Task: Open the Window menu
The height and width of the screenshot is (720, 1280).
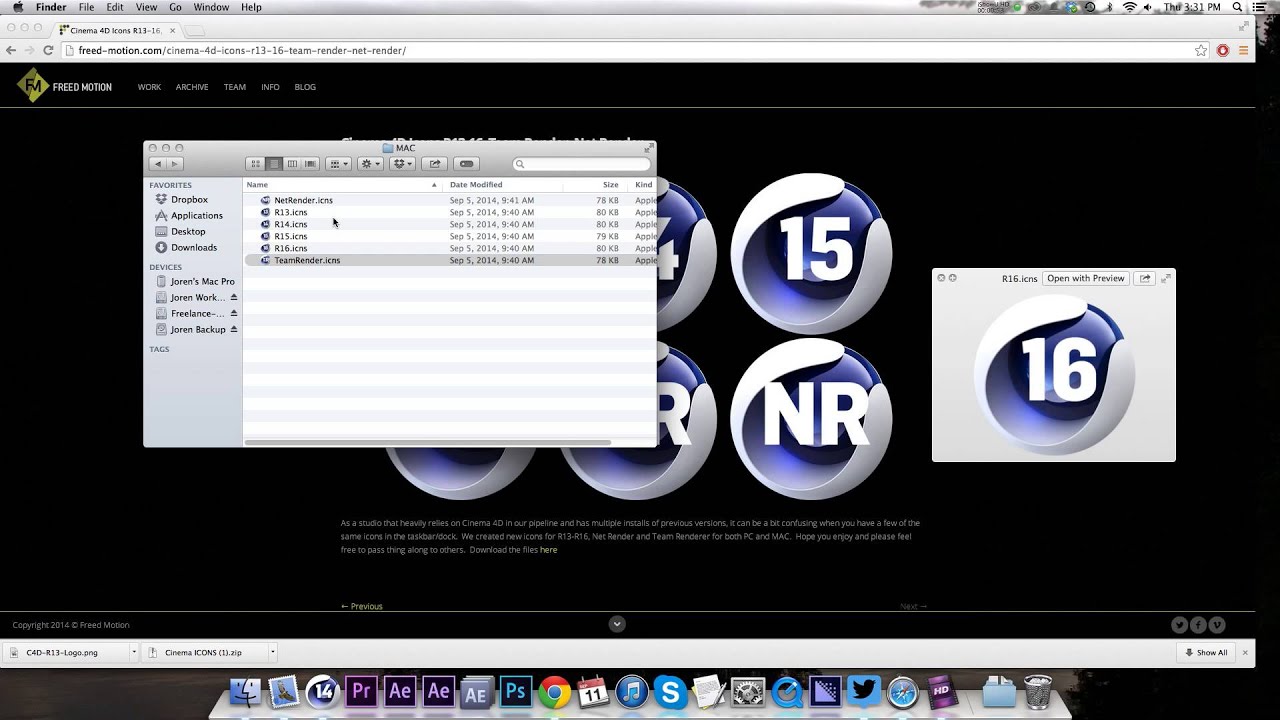Action: click(x=211, y=7)
